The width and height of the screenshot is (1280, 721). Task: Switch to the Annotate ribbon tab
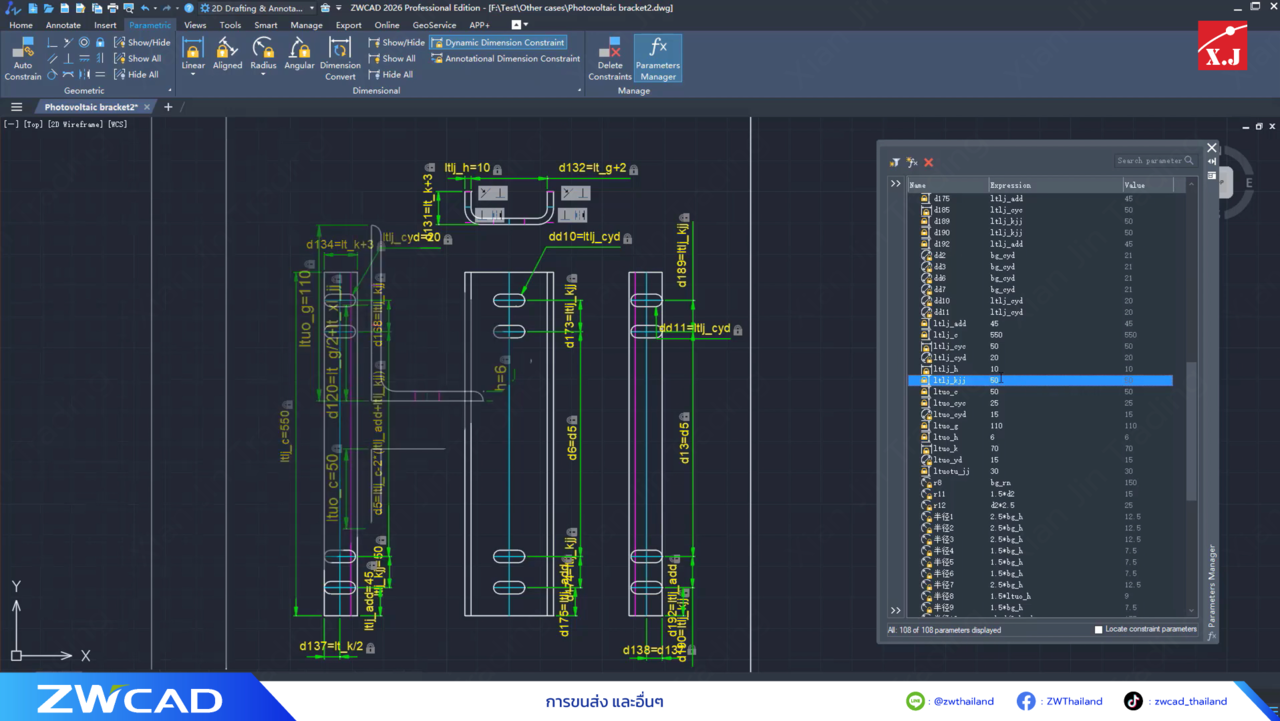pos(63,25)
